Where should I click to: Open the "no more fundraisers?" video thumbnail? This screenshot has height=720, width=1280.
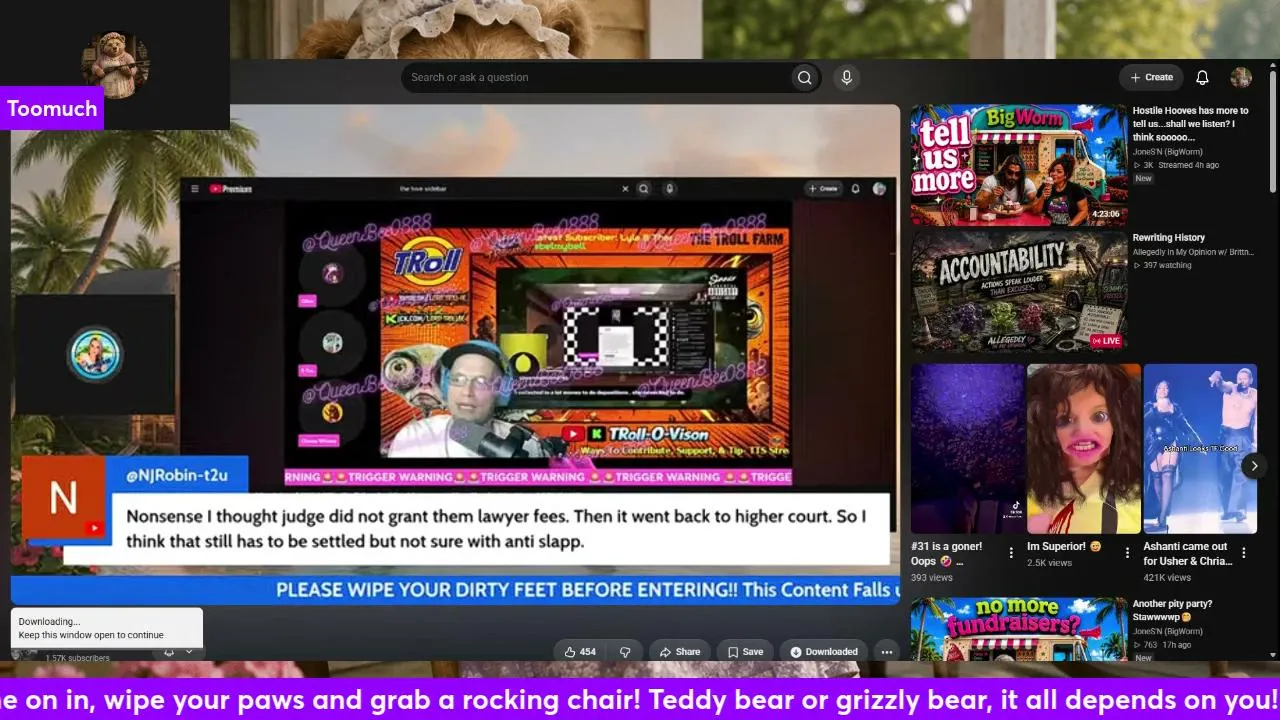(x=1018, y=629)
